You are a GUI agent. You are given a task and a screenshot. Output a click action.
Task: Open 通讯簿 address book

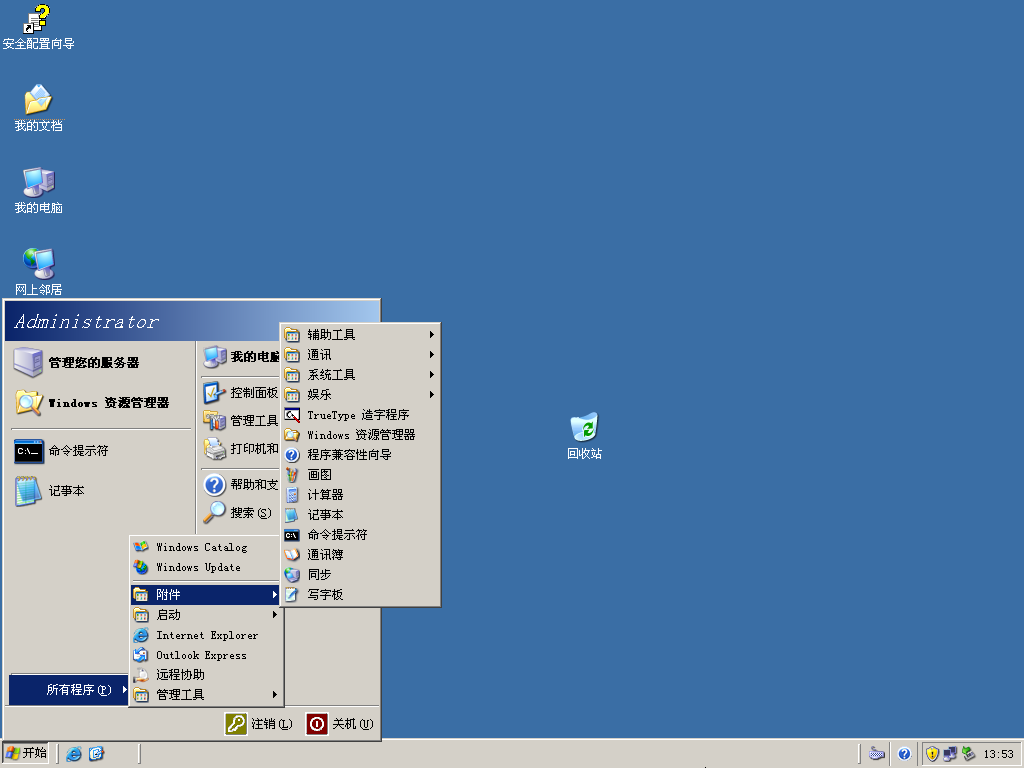[360, 554]
